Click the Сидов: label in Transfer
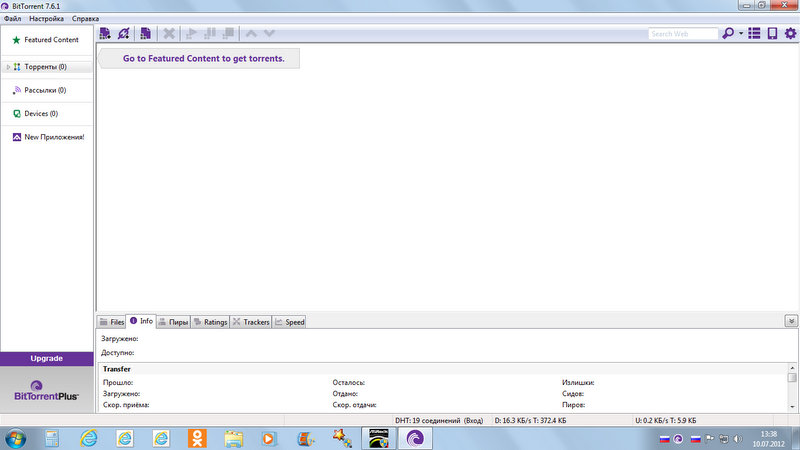800x450 pixels. coord(572,394)
